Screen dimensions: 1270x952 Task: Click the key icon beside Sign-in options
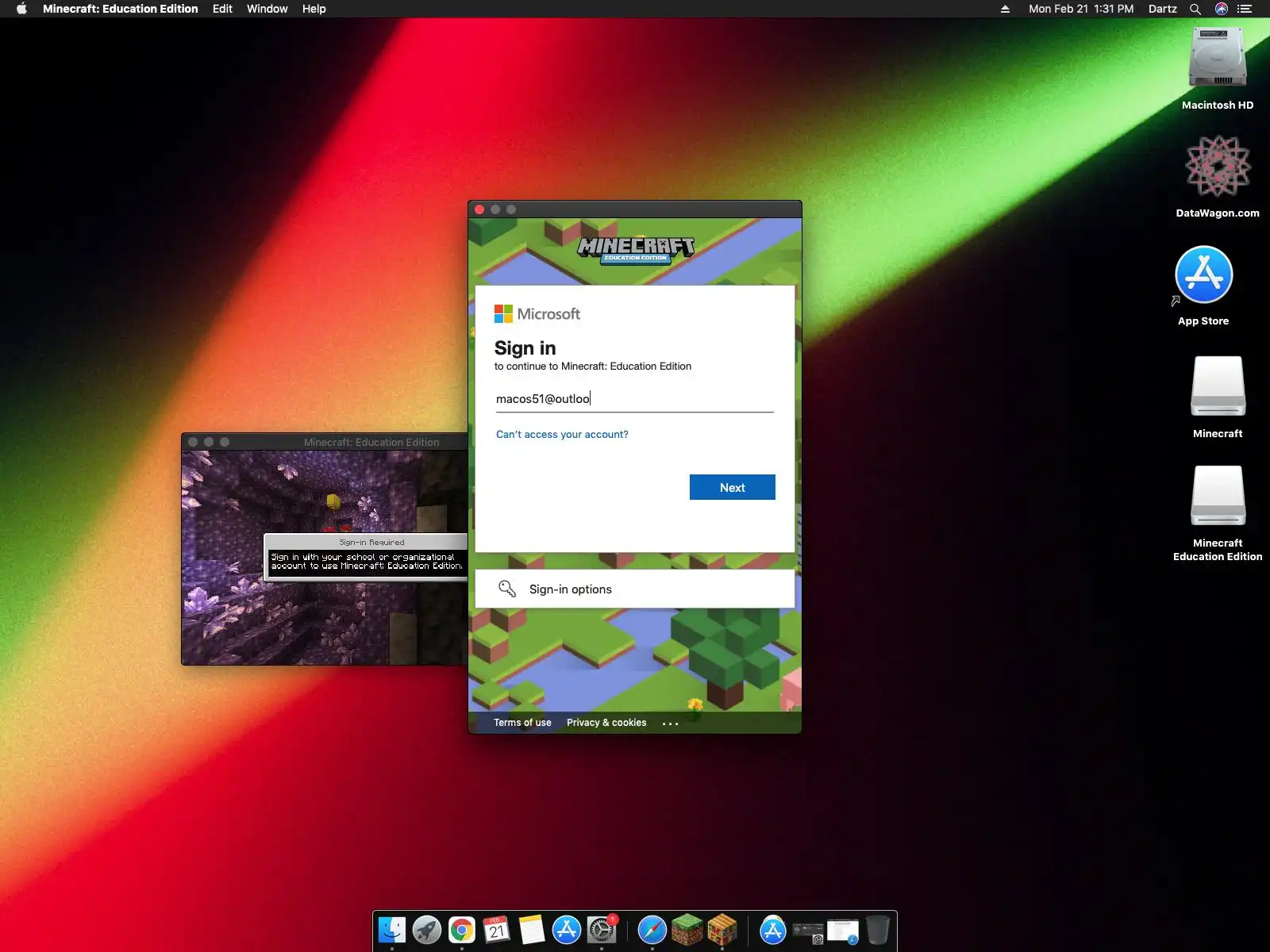pyautogui.click(x=506, y=589)
